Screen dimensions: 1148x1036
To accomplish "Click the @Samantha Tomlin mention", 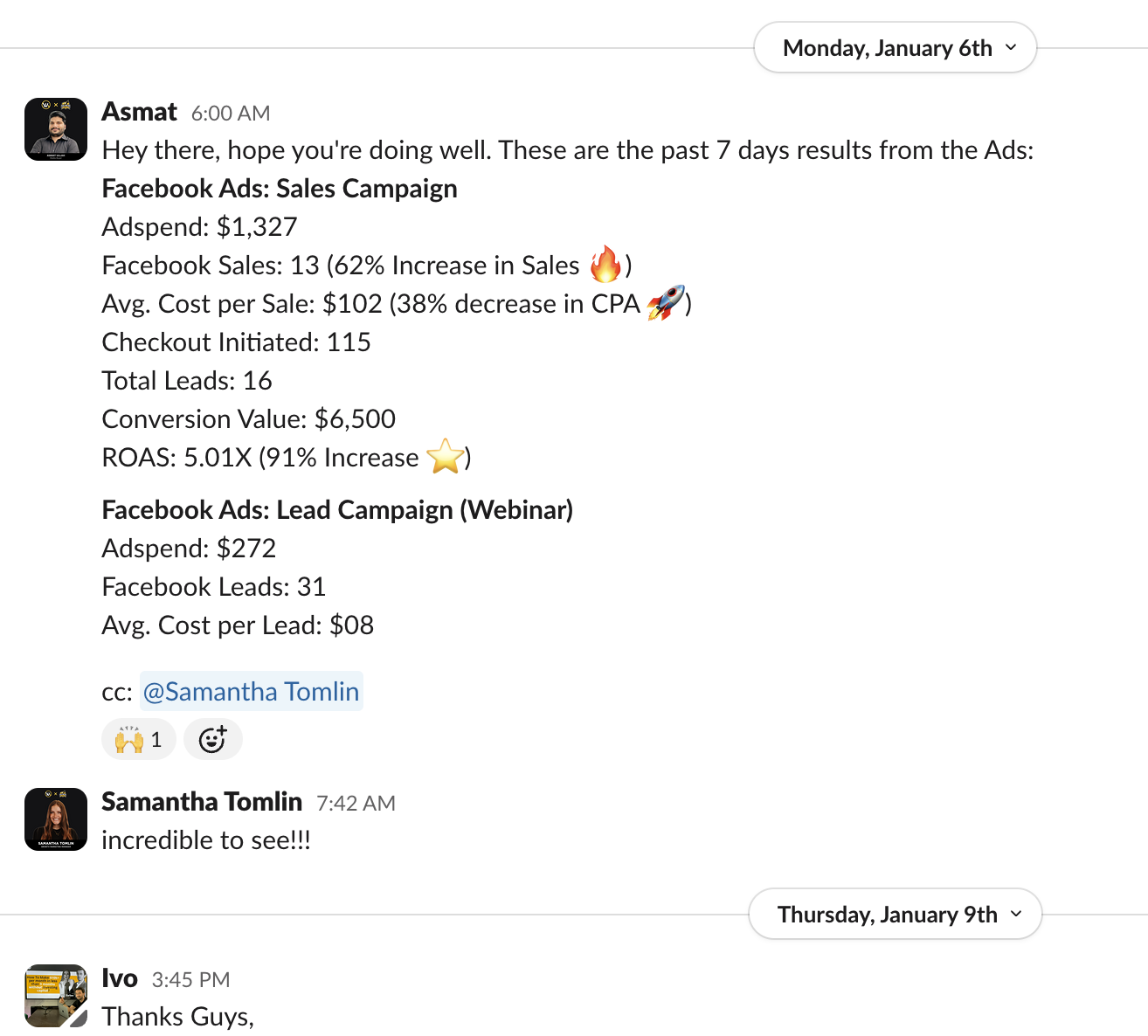I will (x=252, y=691).
